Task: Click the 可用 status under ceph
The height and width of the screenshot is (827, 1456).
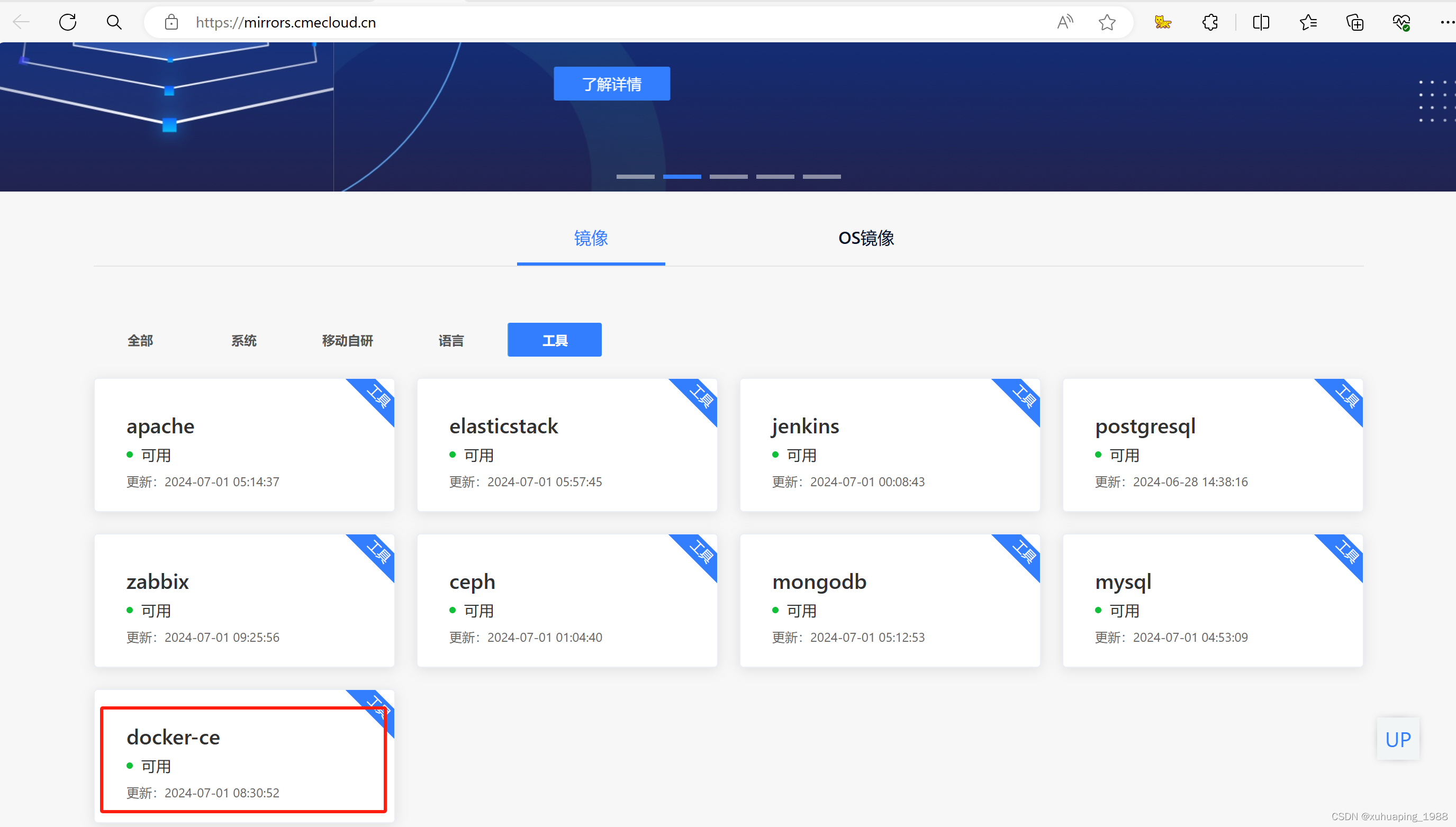Action: point(479,611)
